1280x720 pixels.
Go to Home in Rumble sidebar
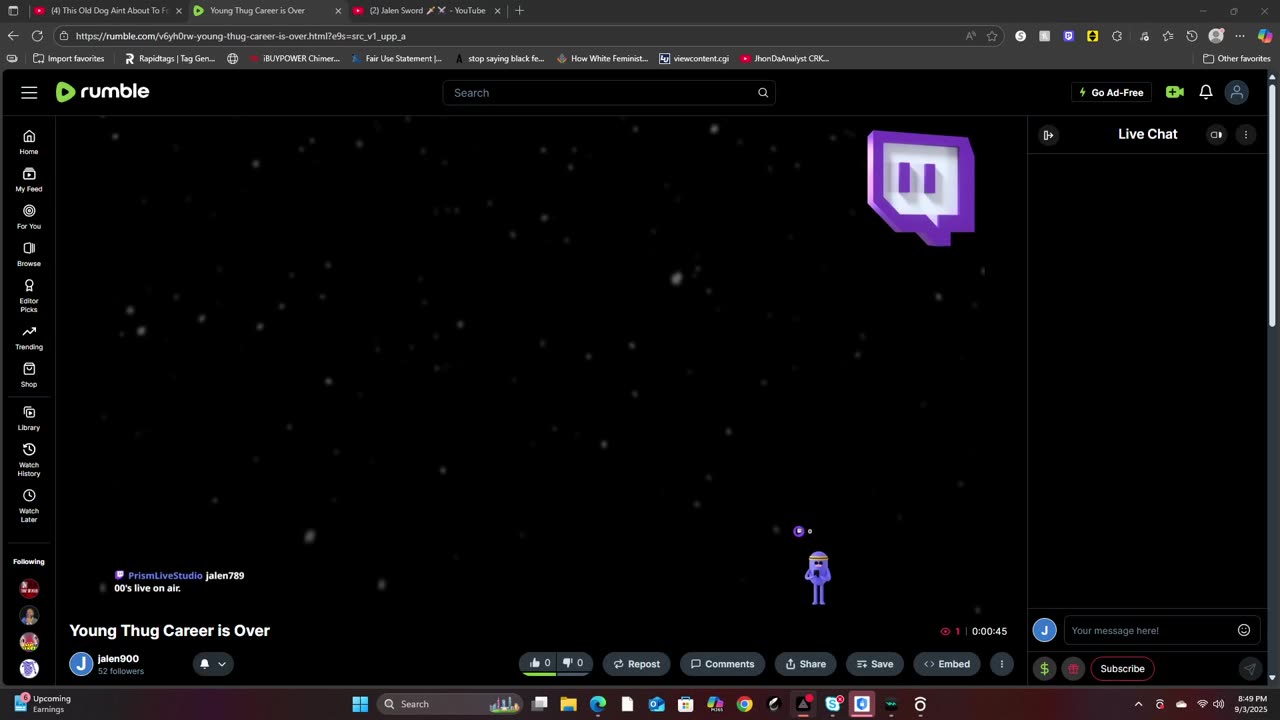click(x=29, y=142)
